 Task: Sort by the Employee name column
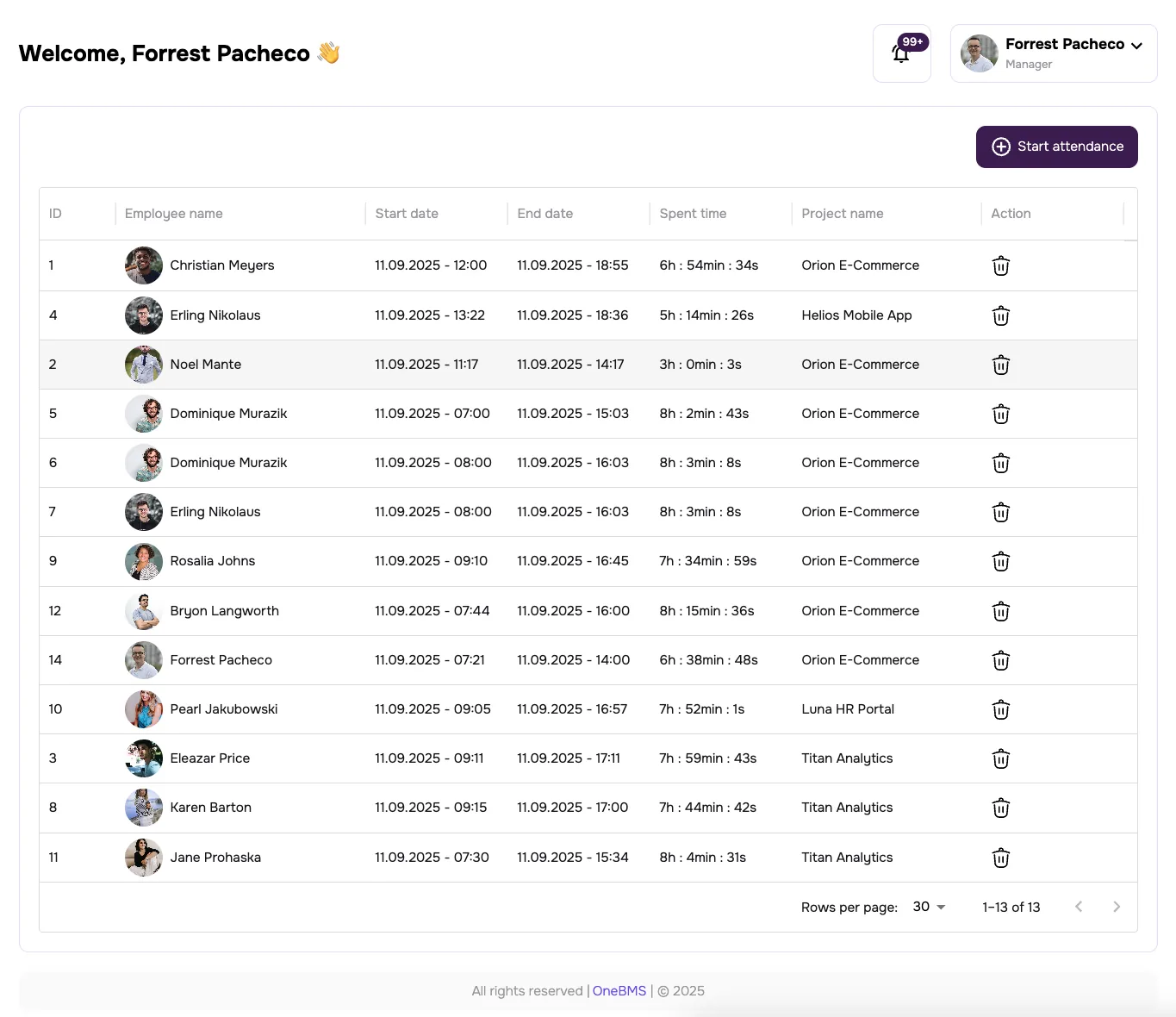point(173,213)
